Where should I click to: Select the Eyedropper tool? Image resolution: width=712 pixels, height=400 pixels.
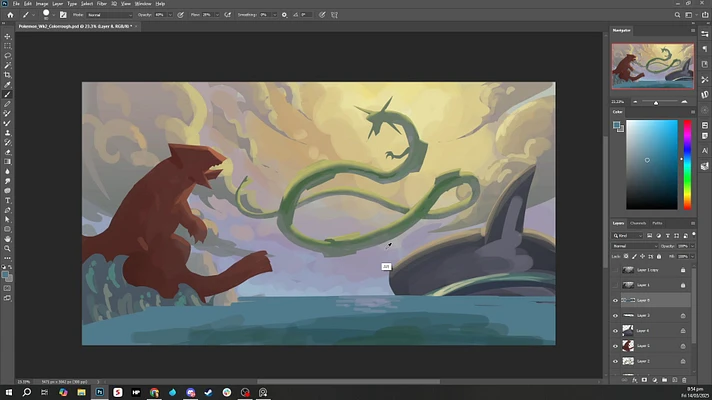point(7,84)
